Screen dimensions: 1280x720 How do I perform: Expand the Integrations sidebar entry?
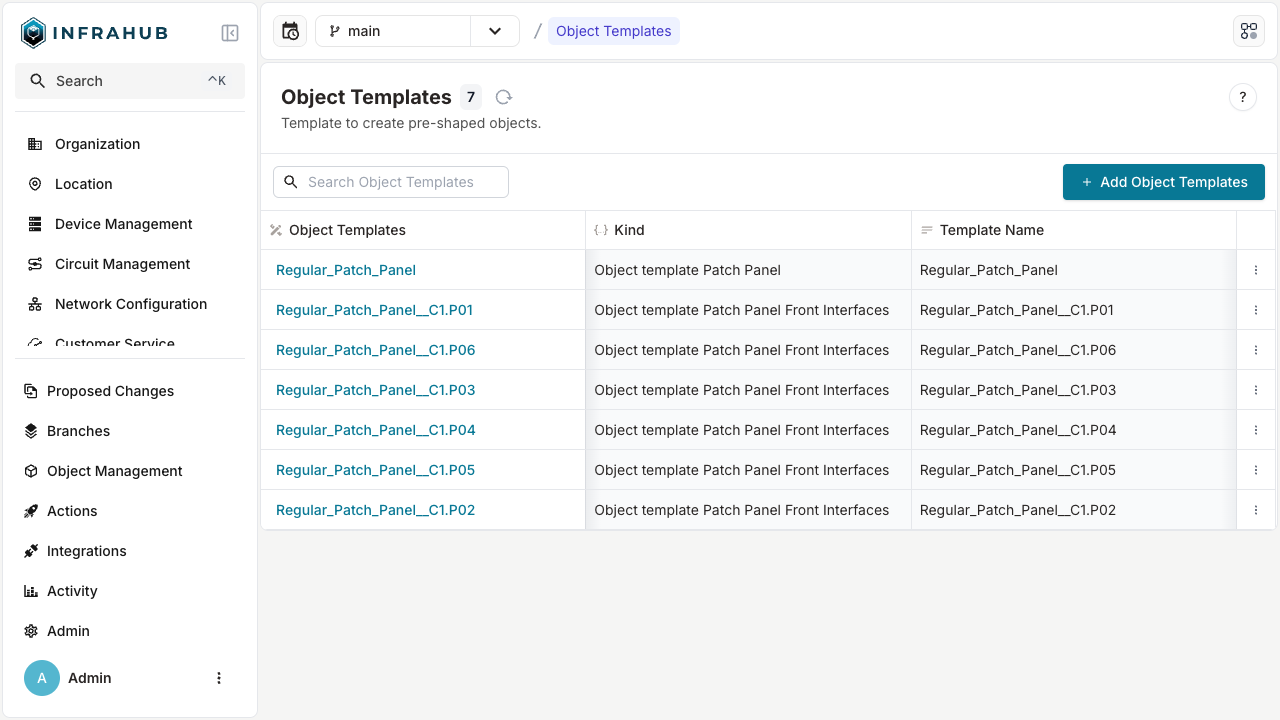pyautogui.click(x=87, y=551)
